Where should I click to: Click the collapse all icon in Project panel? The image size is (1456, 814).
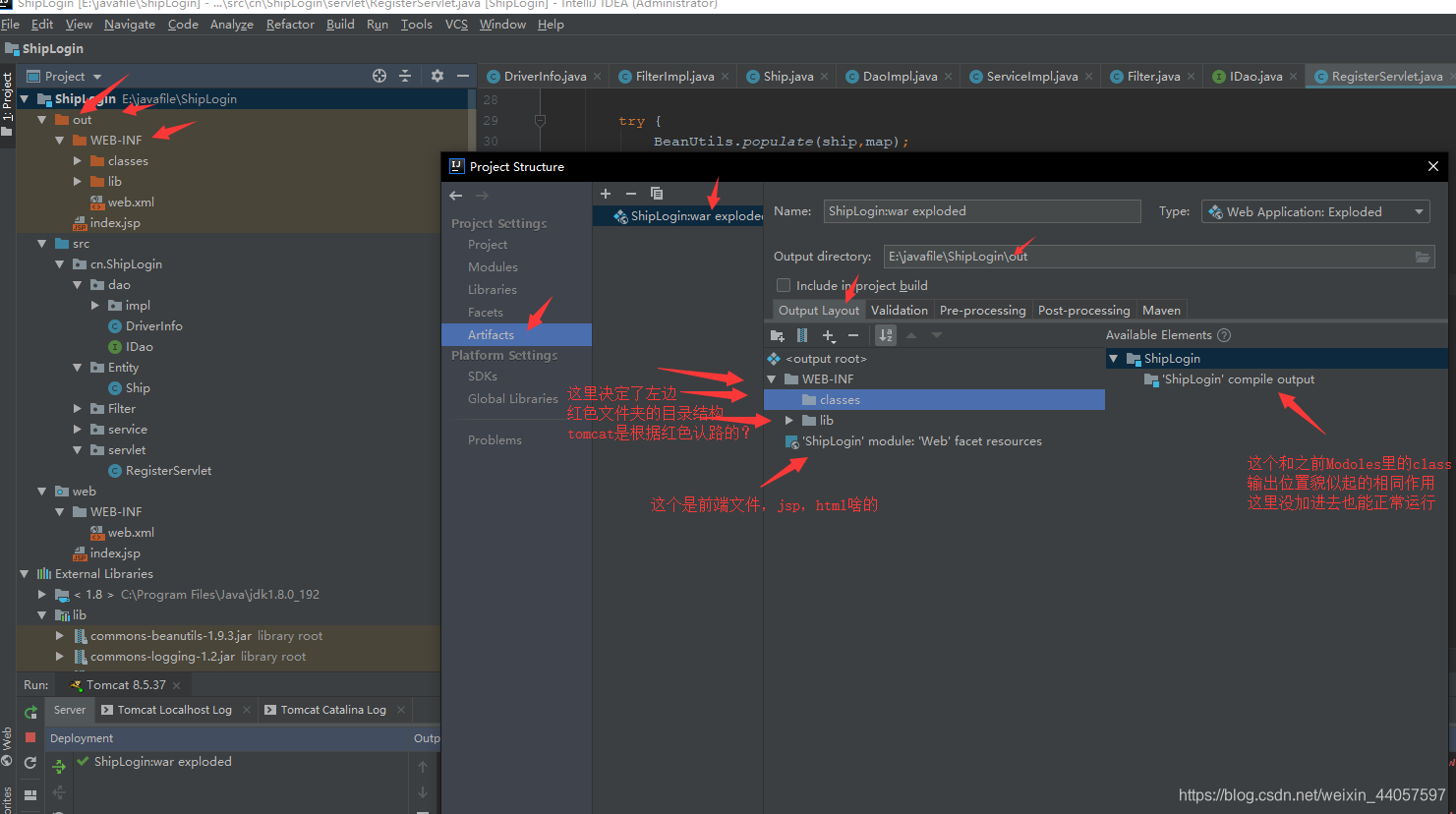pos(405,76)
